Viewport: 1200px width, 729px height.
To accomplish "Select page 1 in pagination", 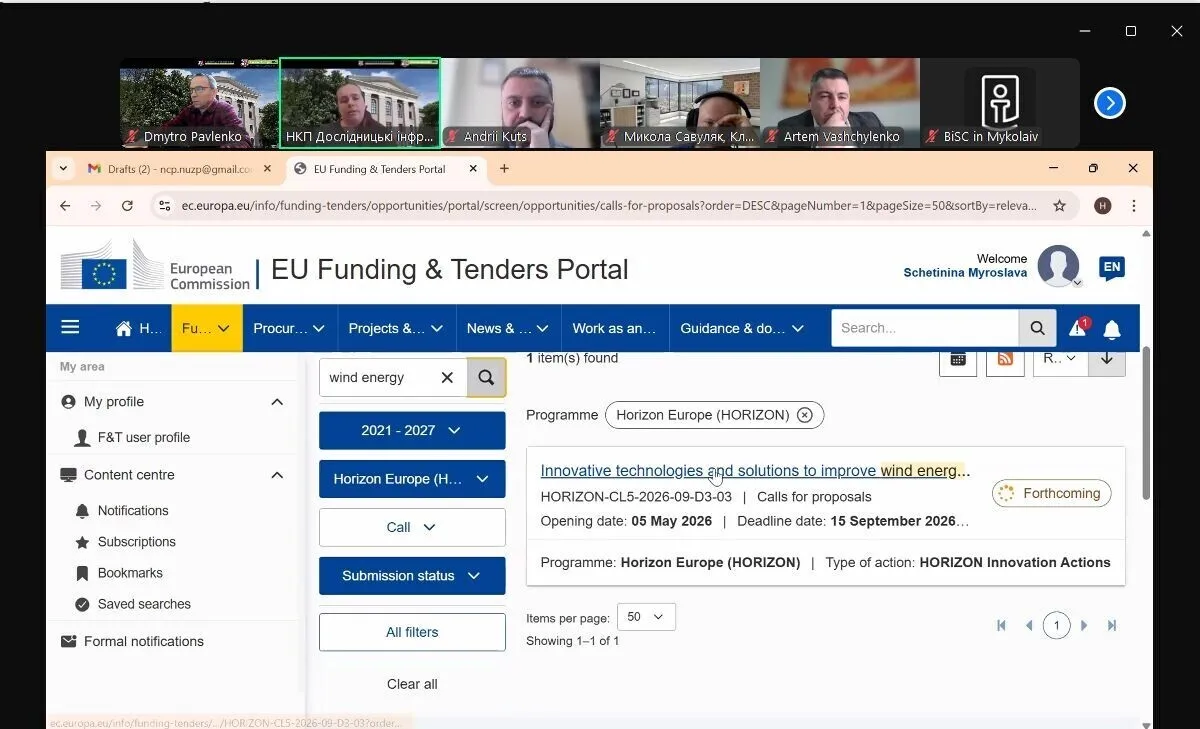I will click(1056, 626).
